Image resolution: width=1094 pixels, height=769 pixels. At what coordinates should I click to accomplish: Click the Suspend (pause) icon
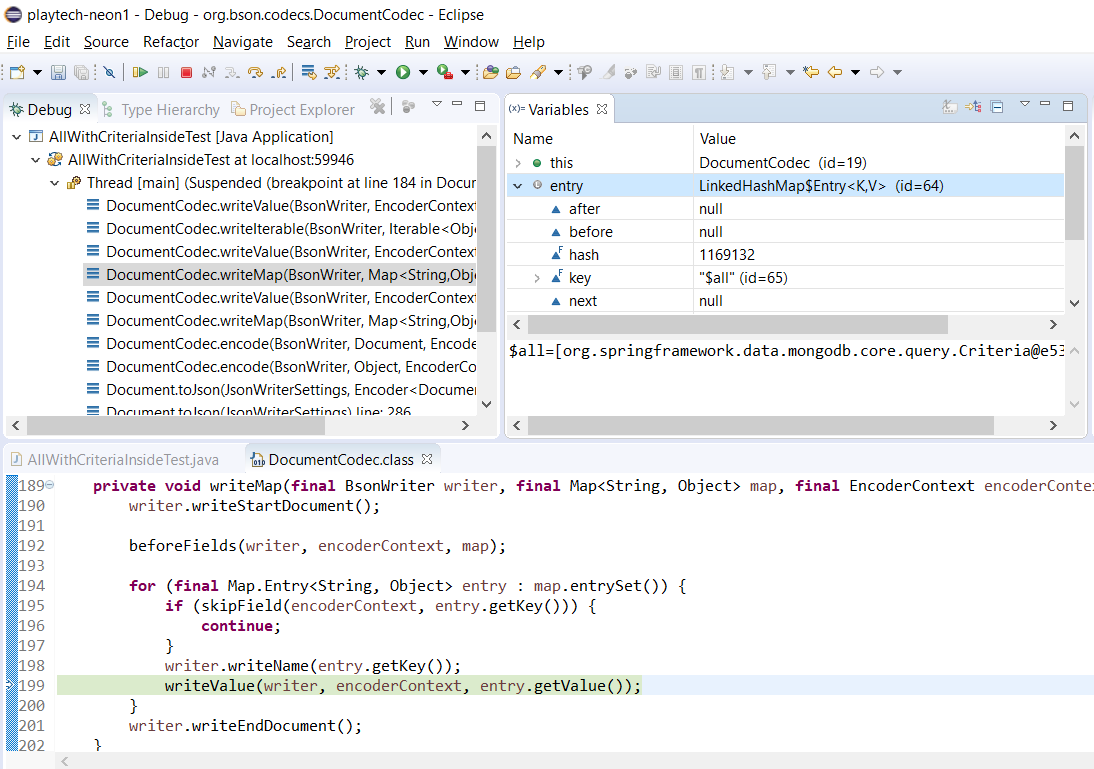coord(163,71)
